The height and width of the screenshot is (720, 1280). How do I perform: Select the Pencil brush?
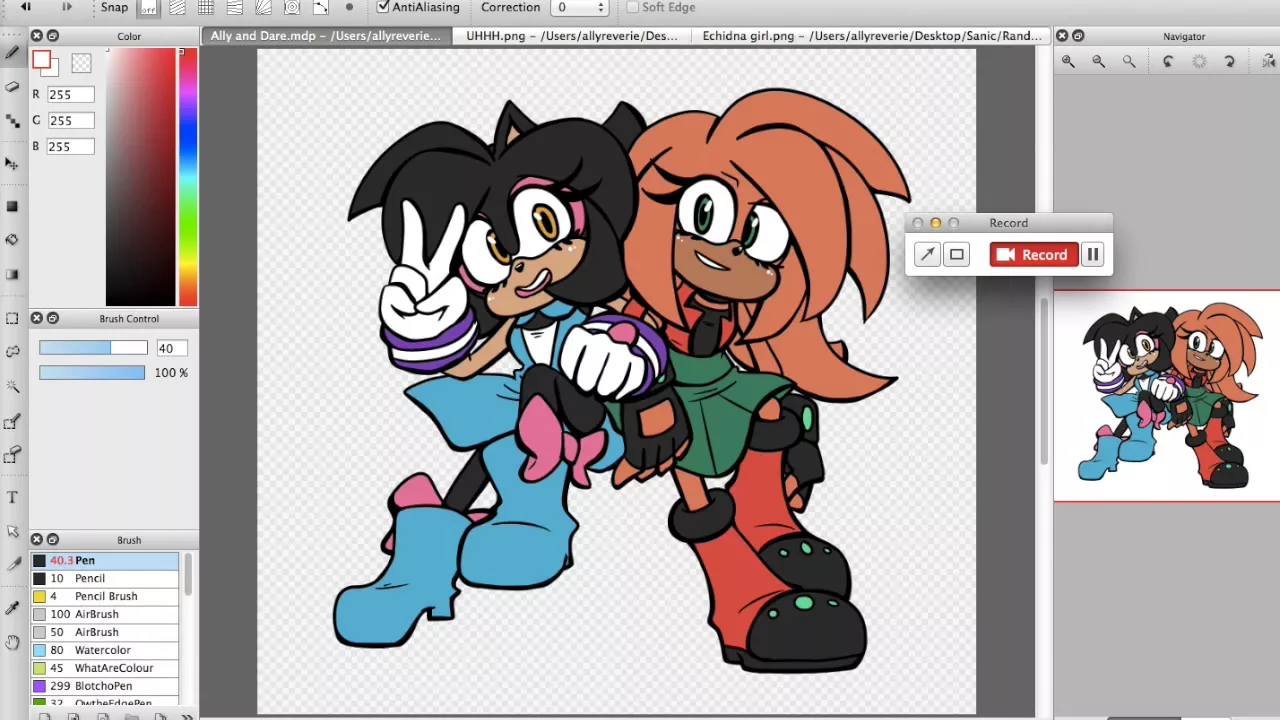click(x=104, y=579)
